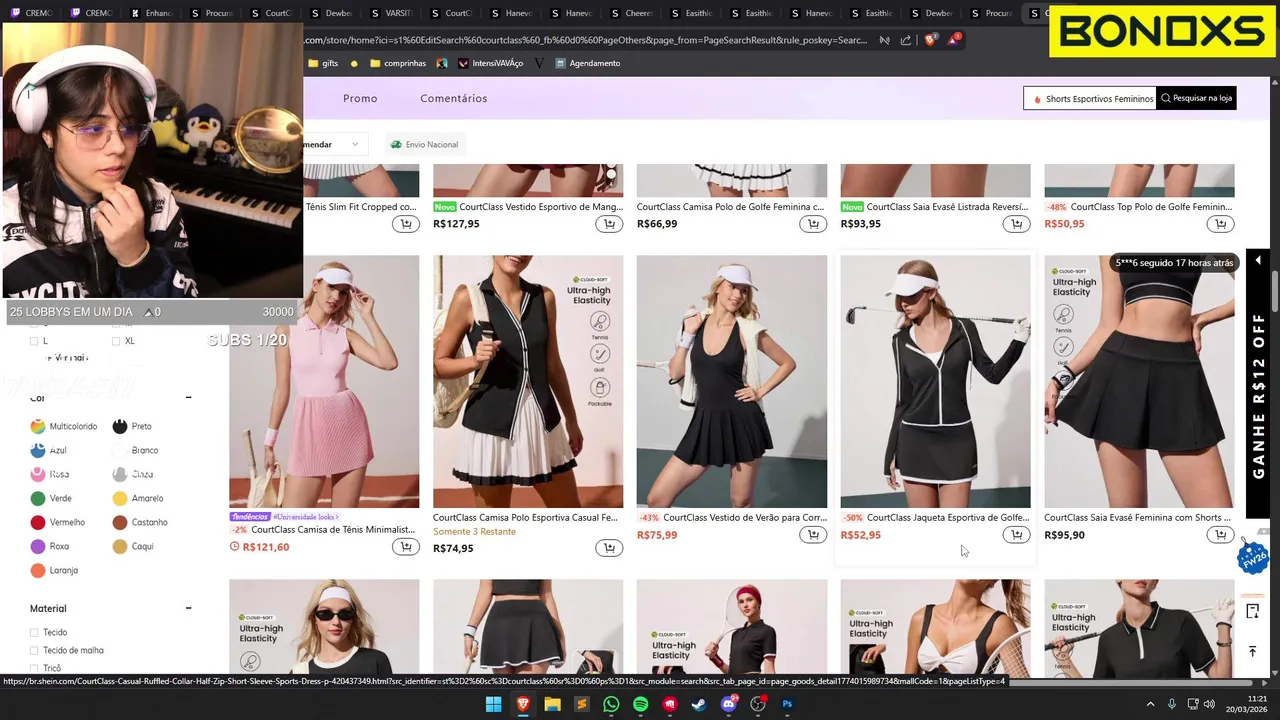Open the floating FW26 promo badge
Screen dimensions: 1280x720
click(x=1253, y=558)
